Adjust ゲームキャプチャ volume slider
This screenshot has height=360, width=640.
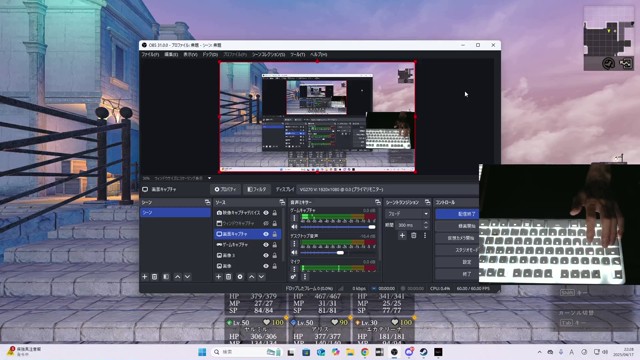coord(338,227)
